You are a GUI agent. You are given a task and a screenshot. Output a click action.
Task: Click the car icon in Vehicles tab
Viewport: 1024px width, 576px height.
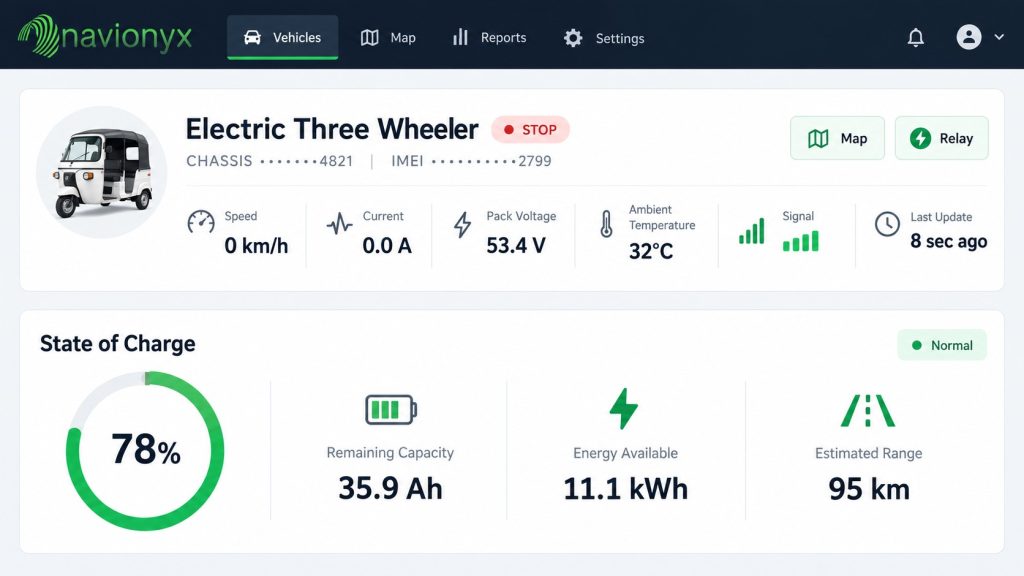pyautogui.click(x=252, y=37)
